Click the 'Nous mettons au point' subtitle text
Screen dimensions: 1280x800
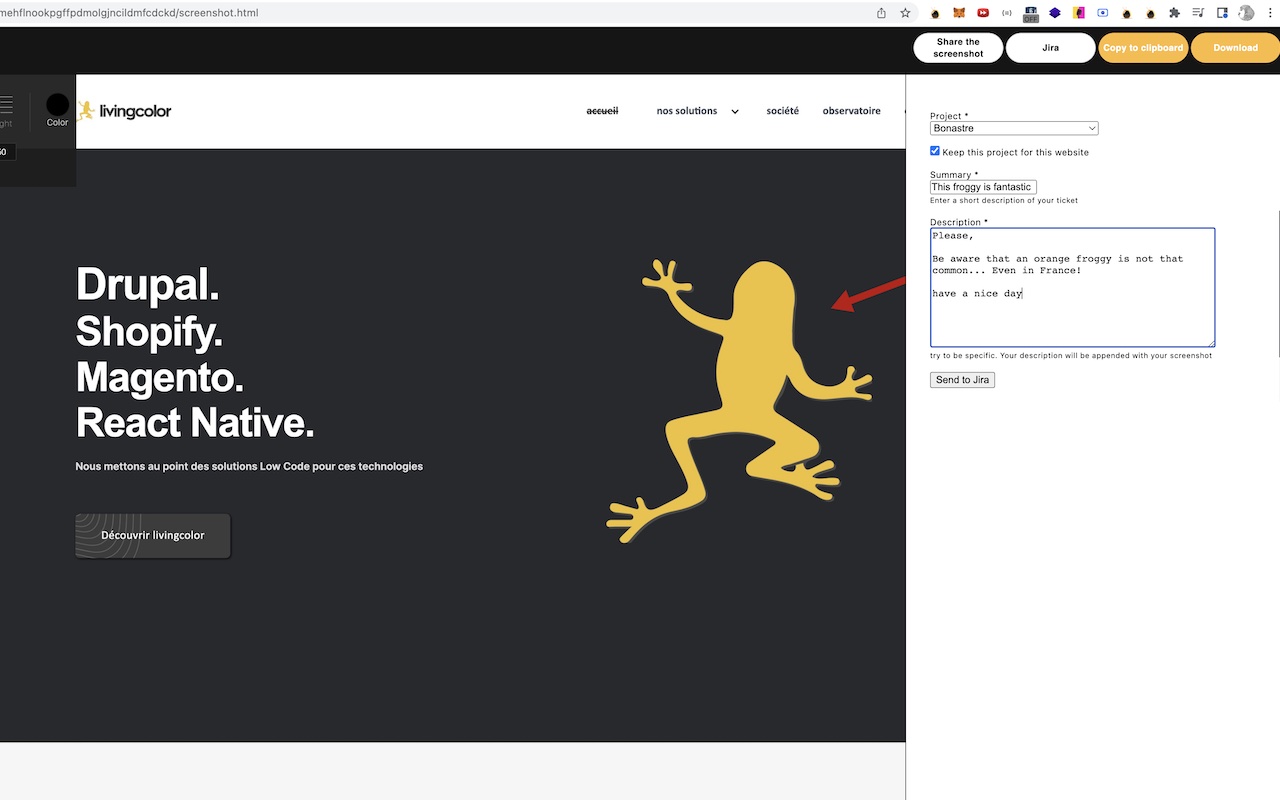(x=249, y=466)
